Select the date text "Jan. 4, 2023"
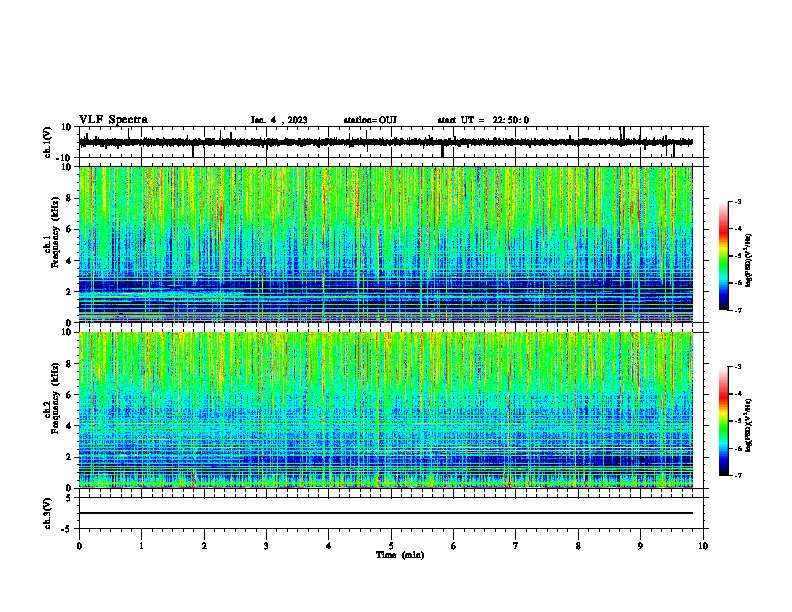 (279, 120)
